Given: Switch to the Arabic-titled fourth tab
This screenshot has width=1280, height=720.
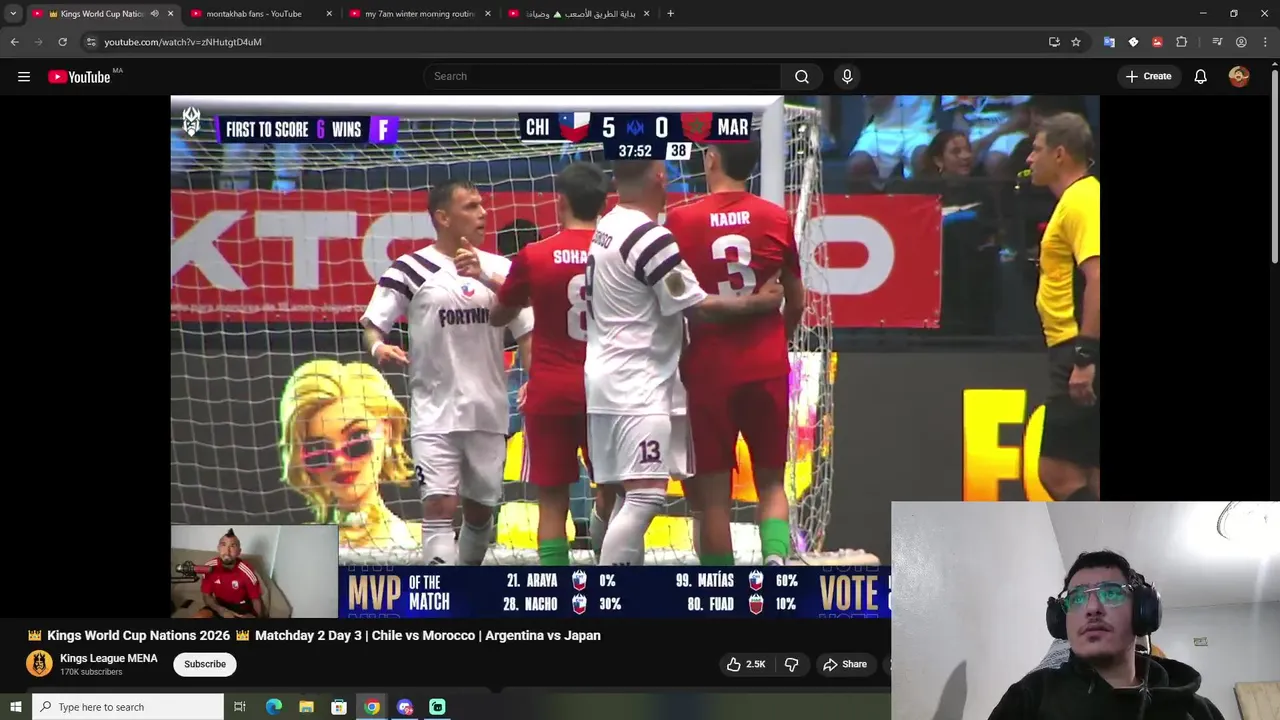Looking at the screenshot, I should (580, 13).
